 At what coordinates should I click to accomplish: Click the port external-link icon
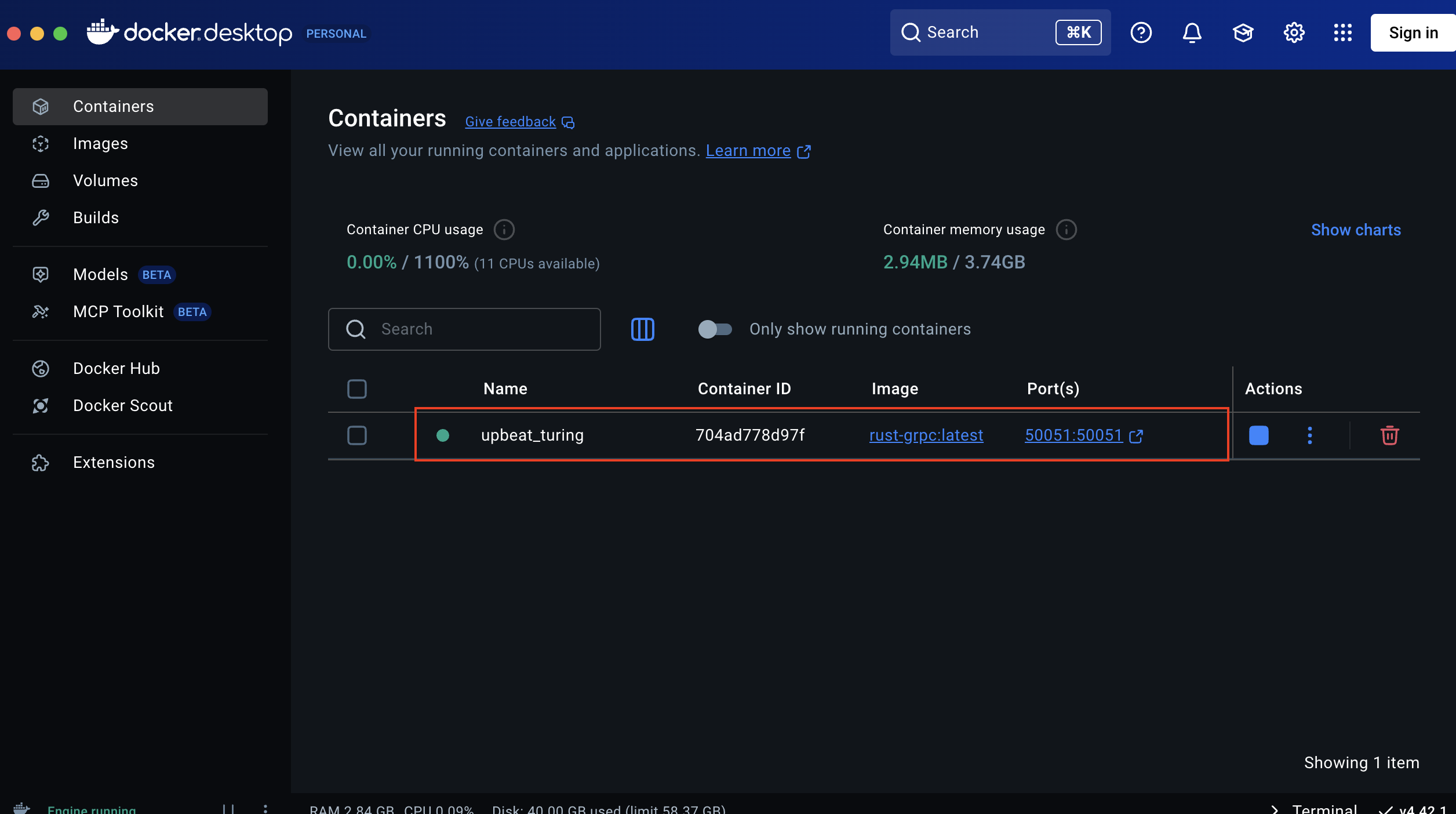coord(1136,436)
